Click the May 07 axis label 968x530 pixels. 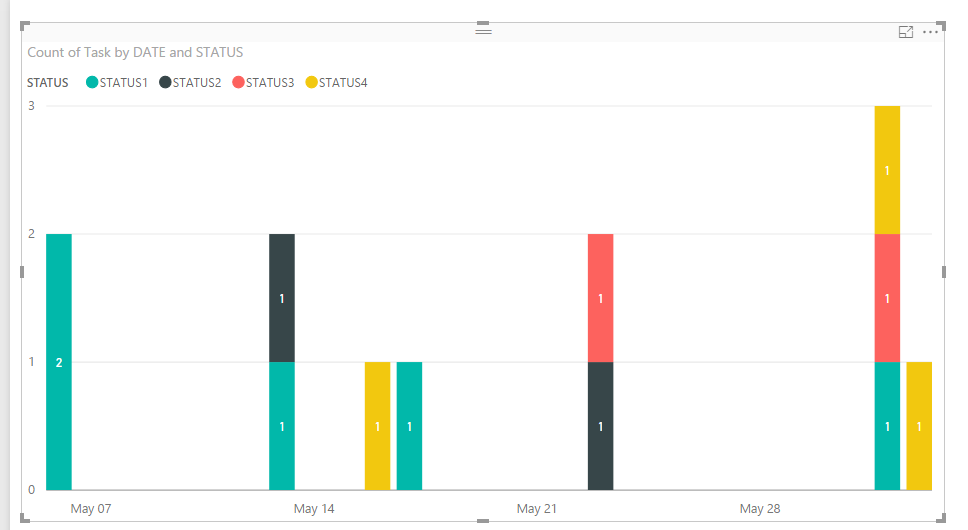(x=91, y=508)
